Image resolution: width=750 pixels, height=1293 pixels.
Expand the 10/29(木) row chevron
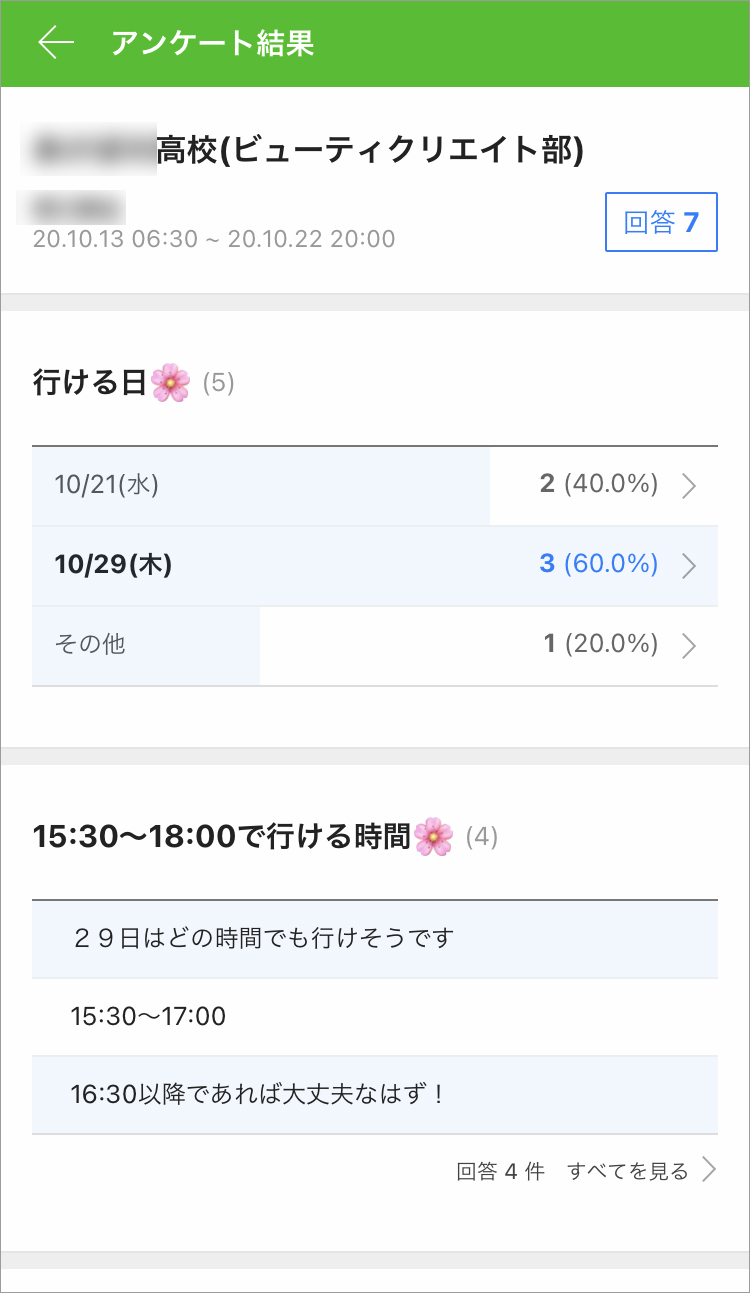pyautogui.click(x=688, y=565)
